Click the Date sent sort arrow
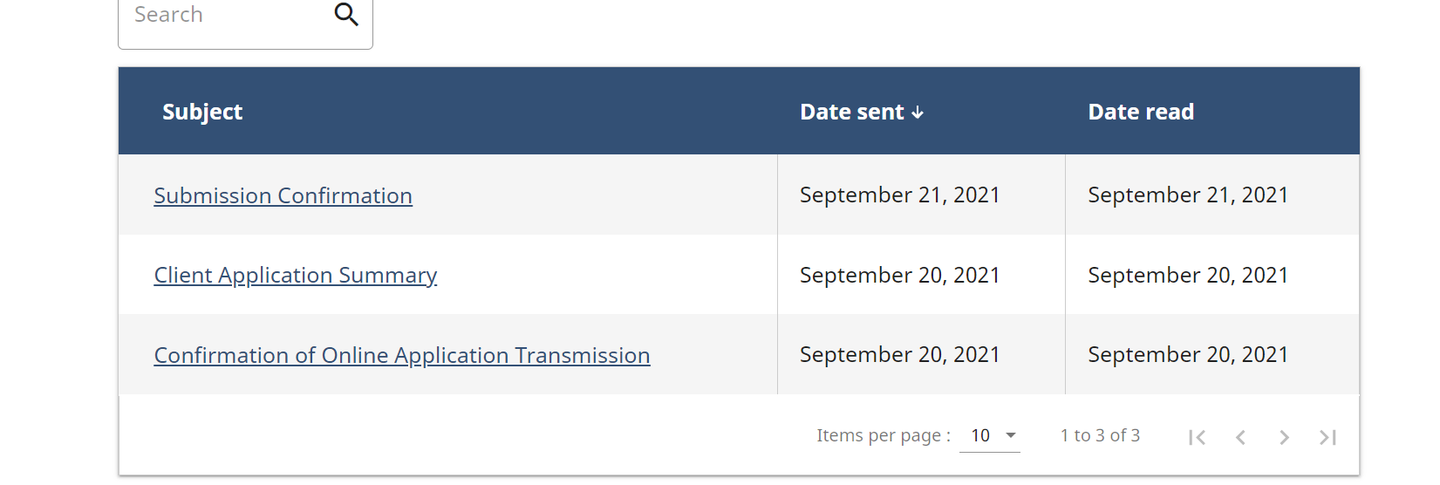 [918, 113]
